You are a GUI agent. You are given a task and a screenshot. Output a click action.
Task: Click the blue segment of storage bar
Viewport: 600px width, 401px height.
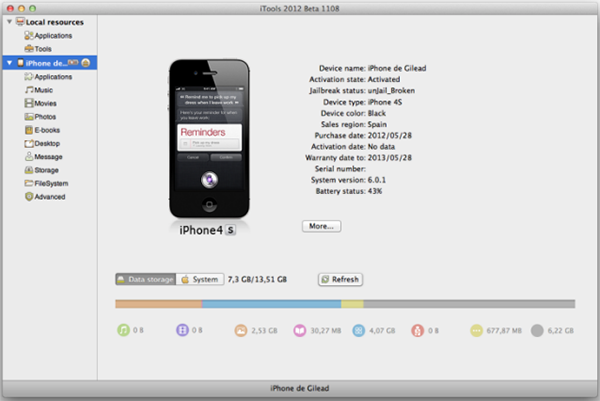(270, 304)
